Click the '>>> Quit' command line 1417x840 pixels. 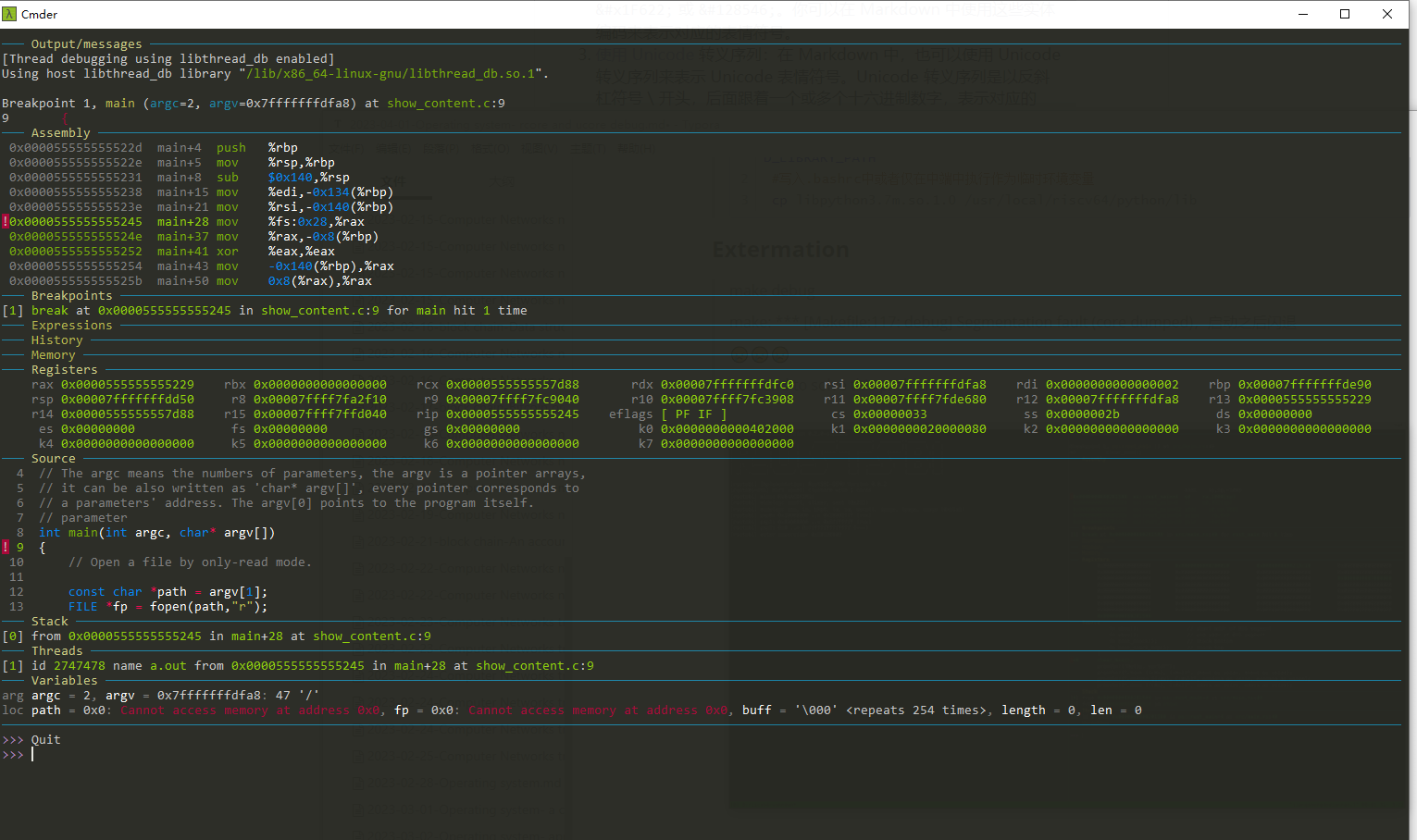pyautogui.click(x=31, y=740)
